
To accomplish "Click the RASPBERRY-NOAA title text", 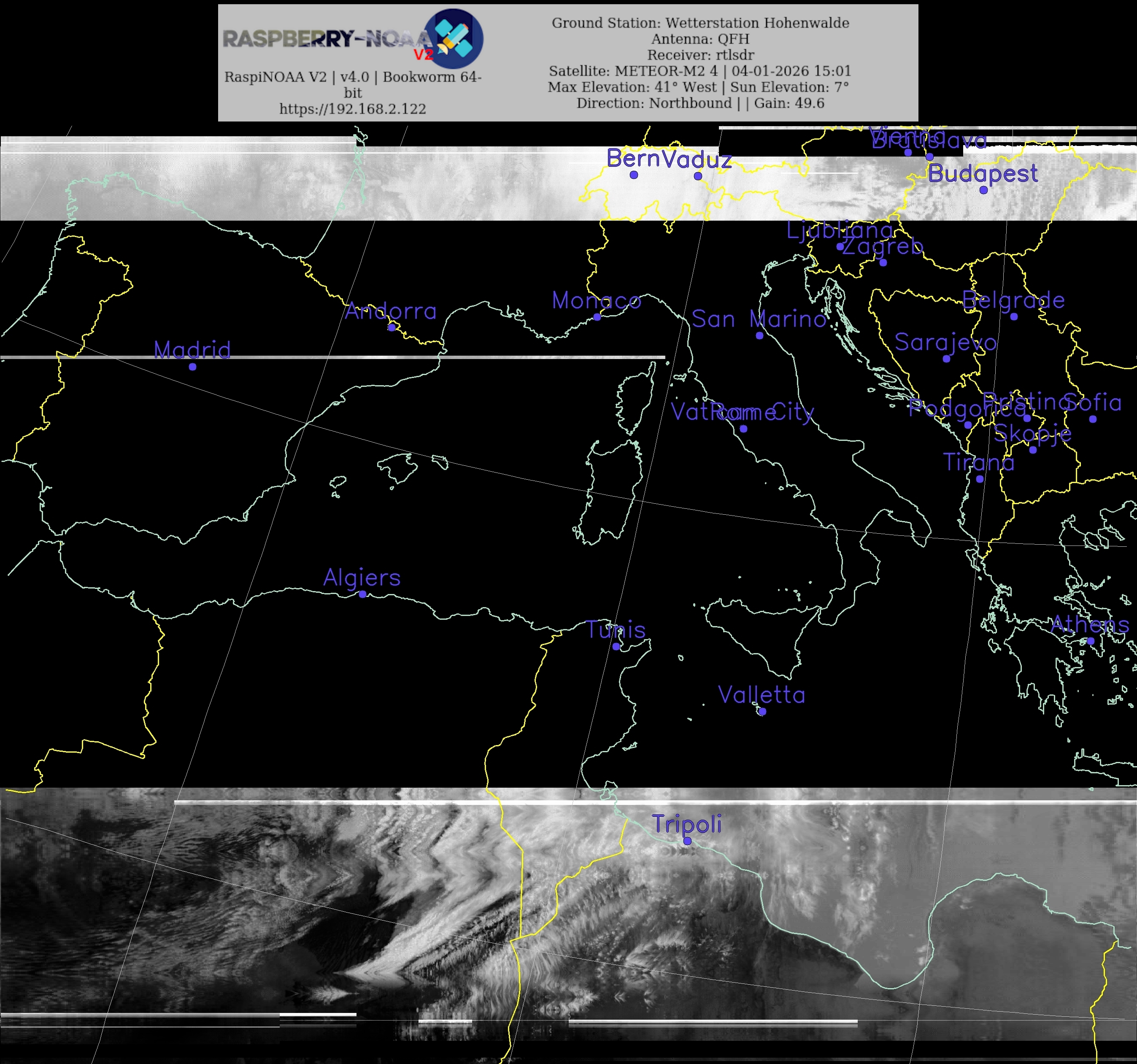I will pos(326,39).
